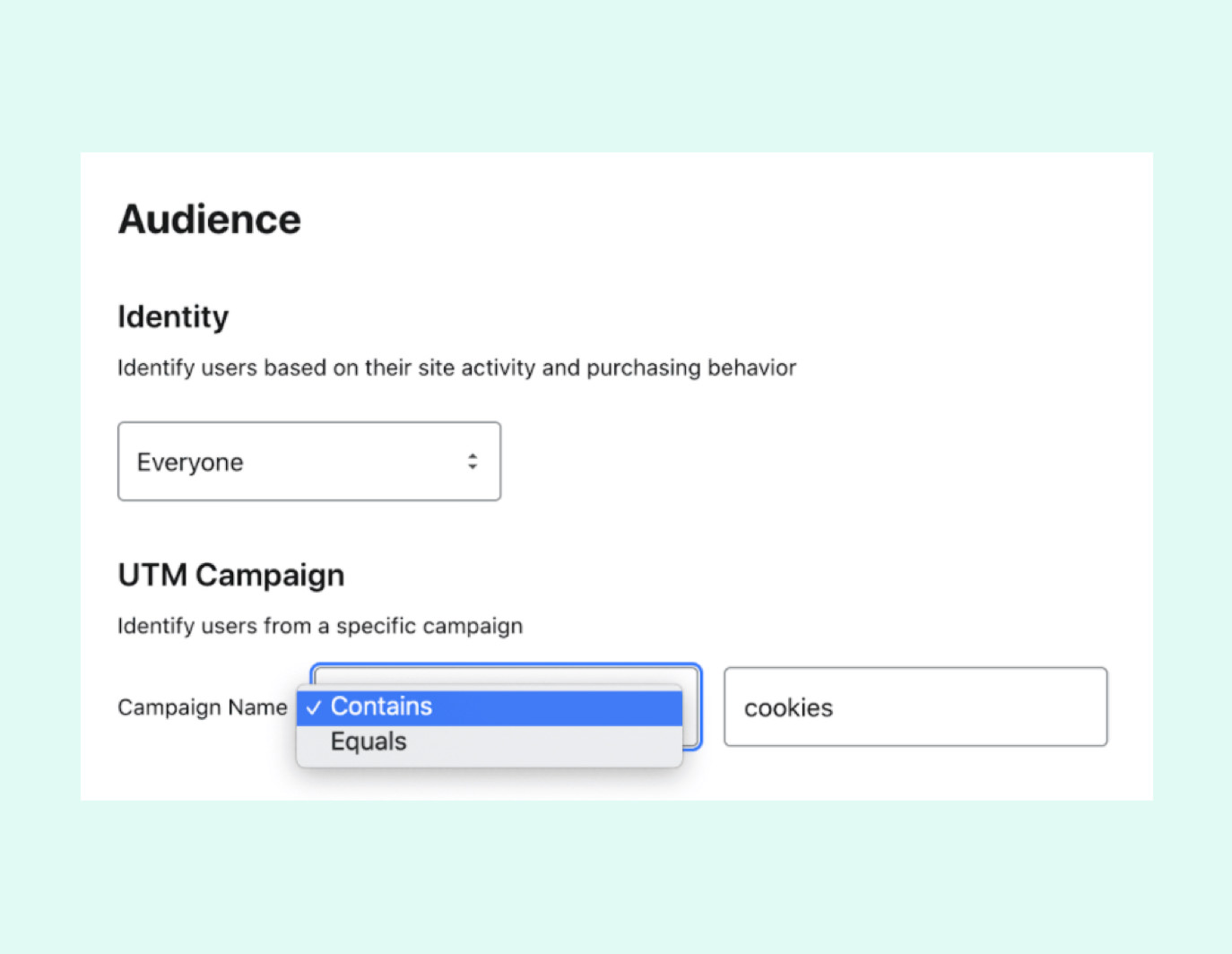1232x954 pixels.
Task: Click the cookies input field
Action: [915, 707]
